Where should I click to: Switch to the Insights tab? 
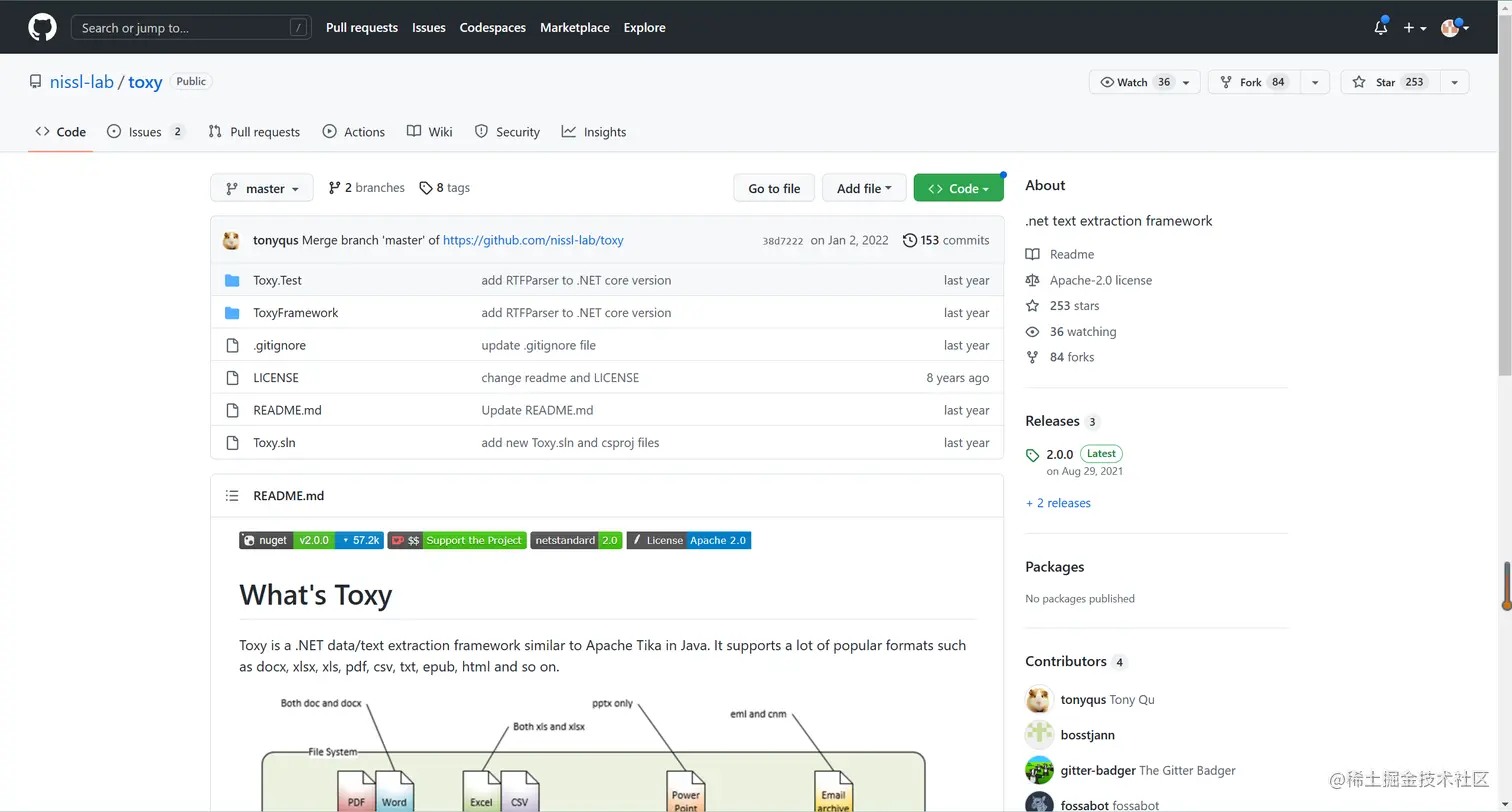pyautogui.click(x=594, y=132)
